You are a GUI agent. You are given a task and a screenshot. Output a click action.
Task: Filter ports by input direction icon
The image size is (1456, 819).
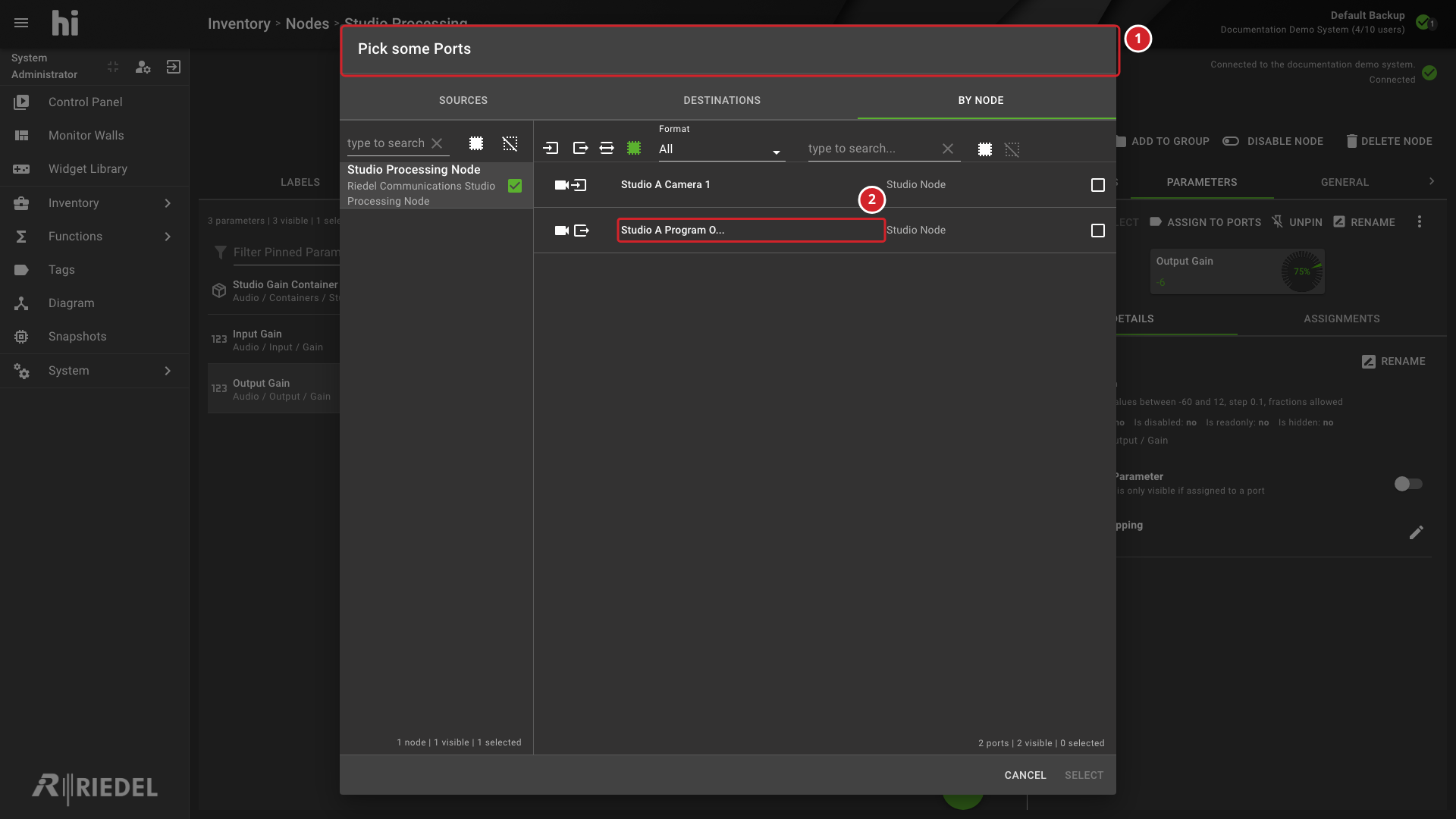coord(551,149)
